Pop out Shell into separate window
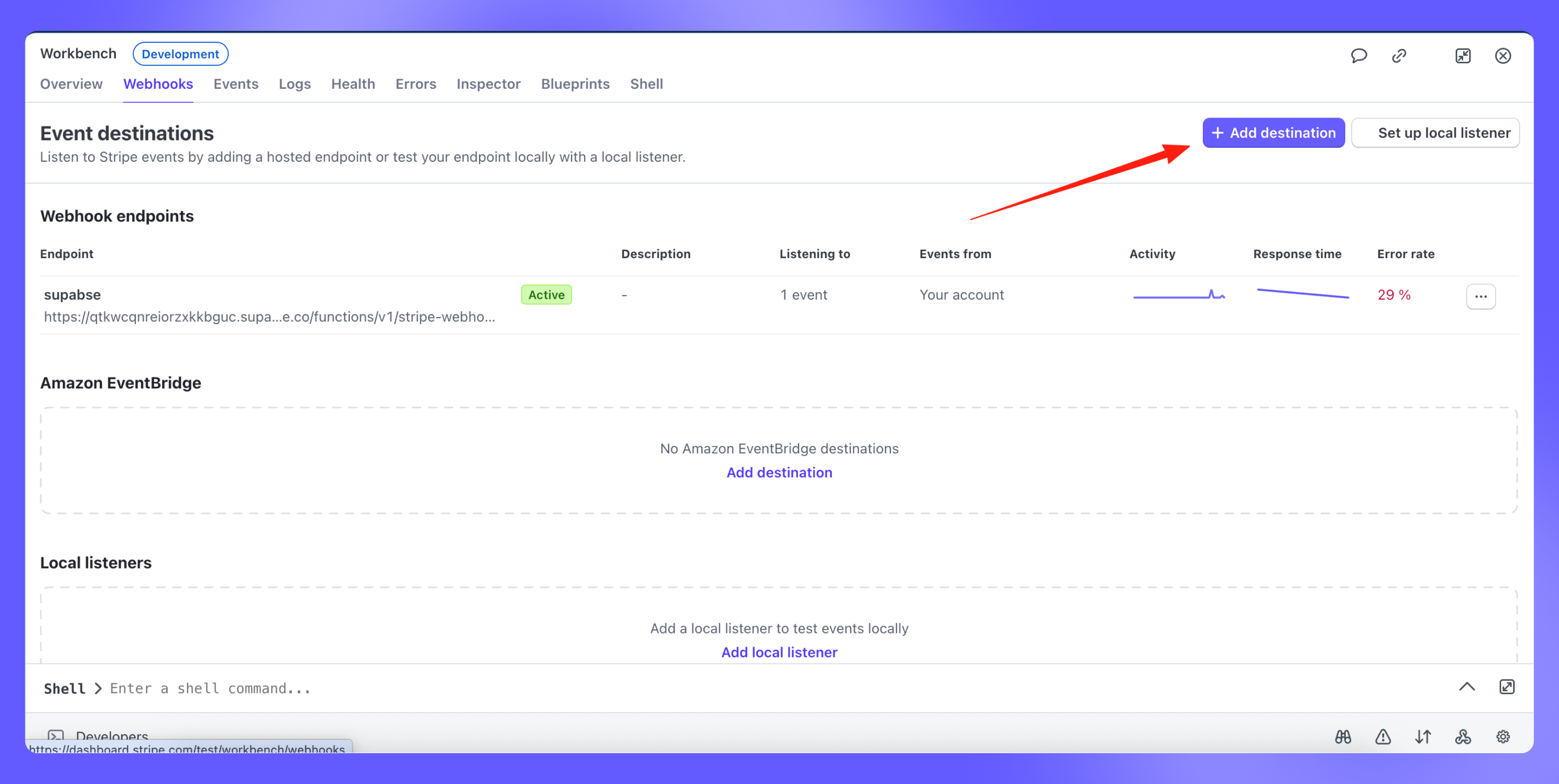The width and height of the screenshot is (1559, 784). click(x=1506, y=687)
